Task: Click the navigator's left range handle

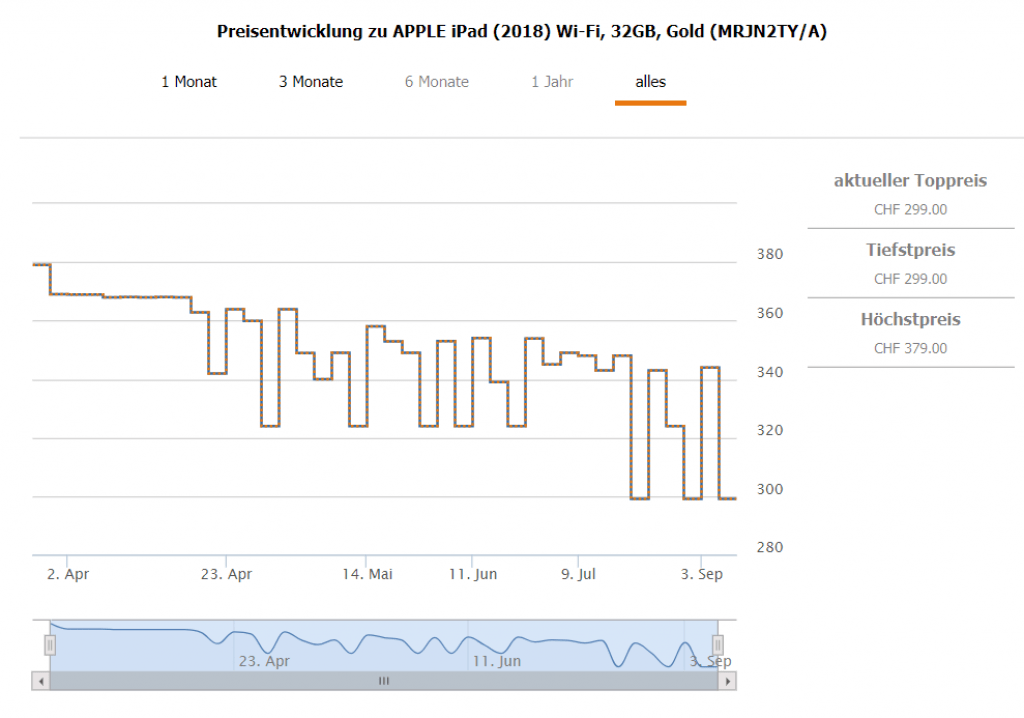Action: [50, 645]
